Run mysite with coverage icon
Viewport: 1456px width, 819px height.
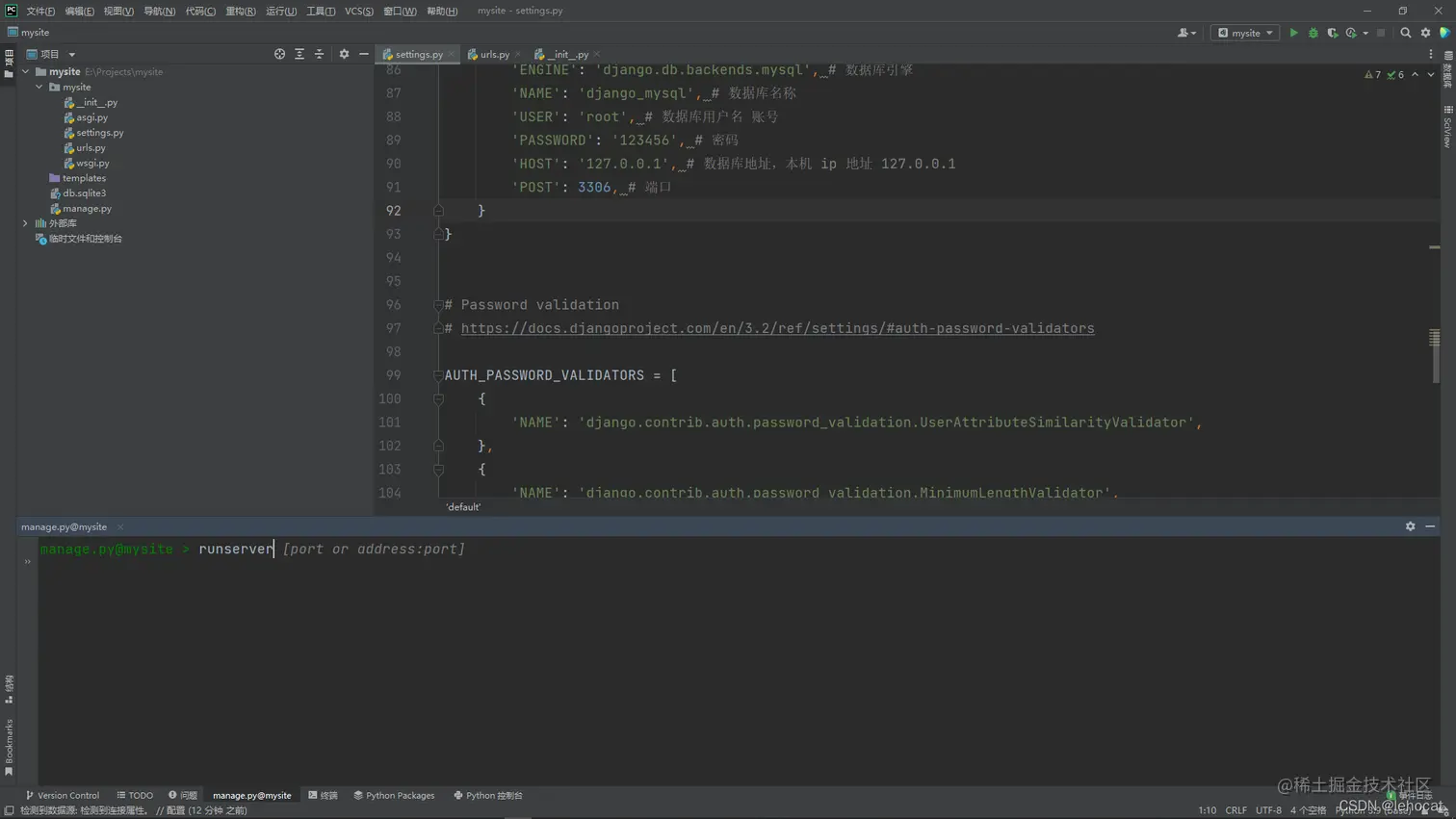[x=1333, y=33]
